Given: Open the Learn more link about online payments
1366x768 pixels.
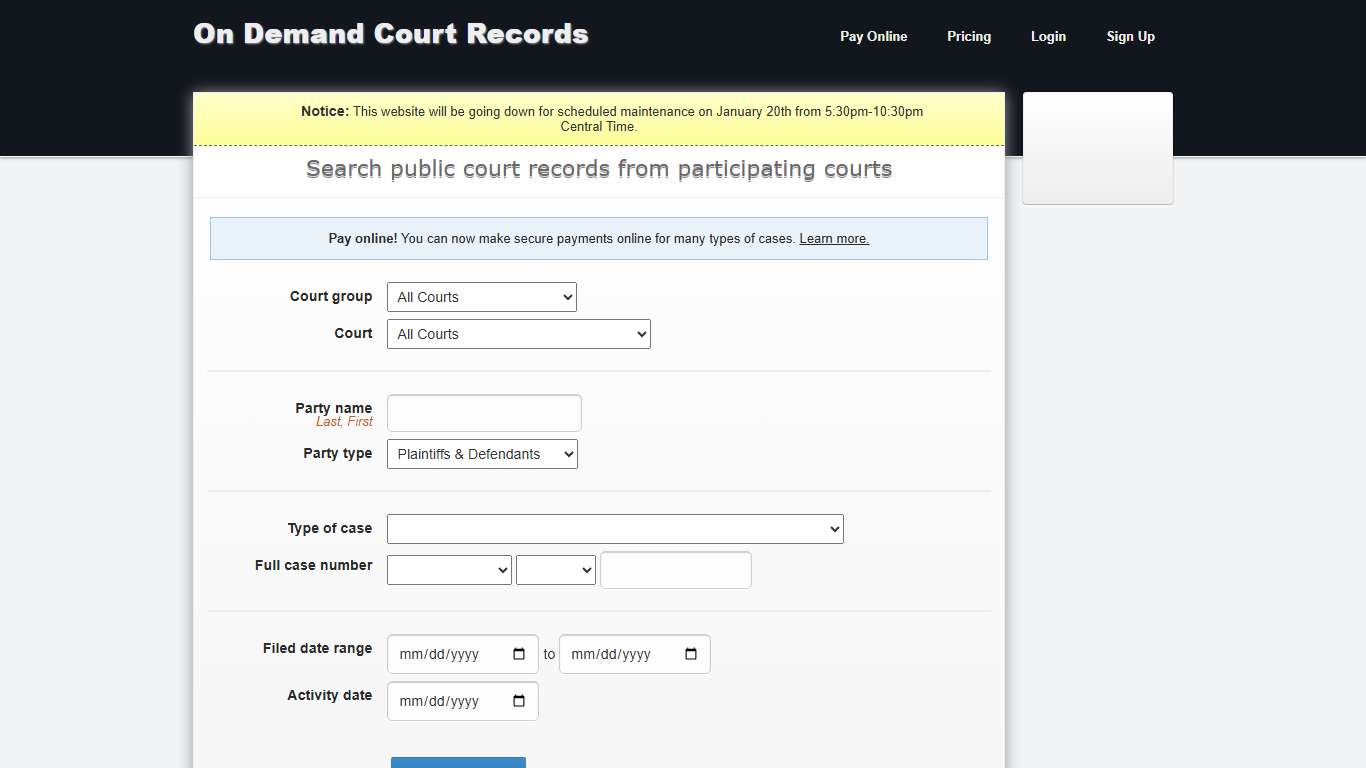Looking at the screenshot, I should coord(834,238).
